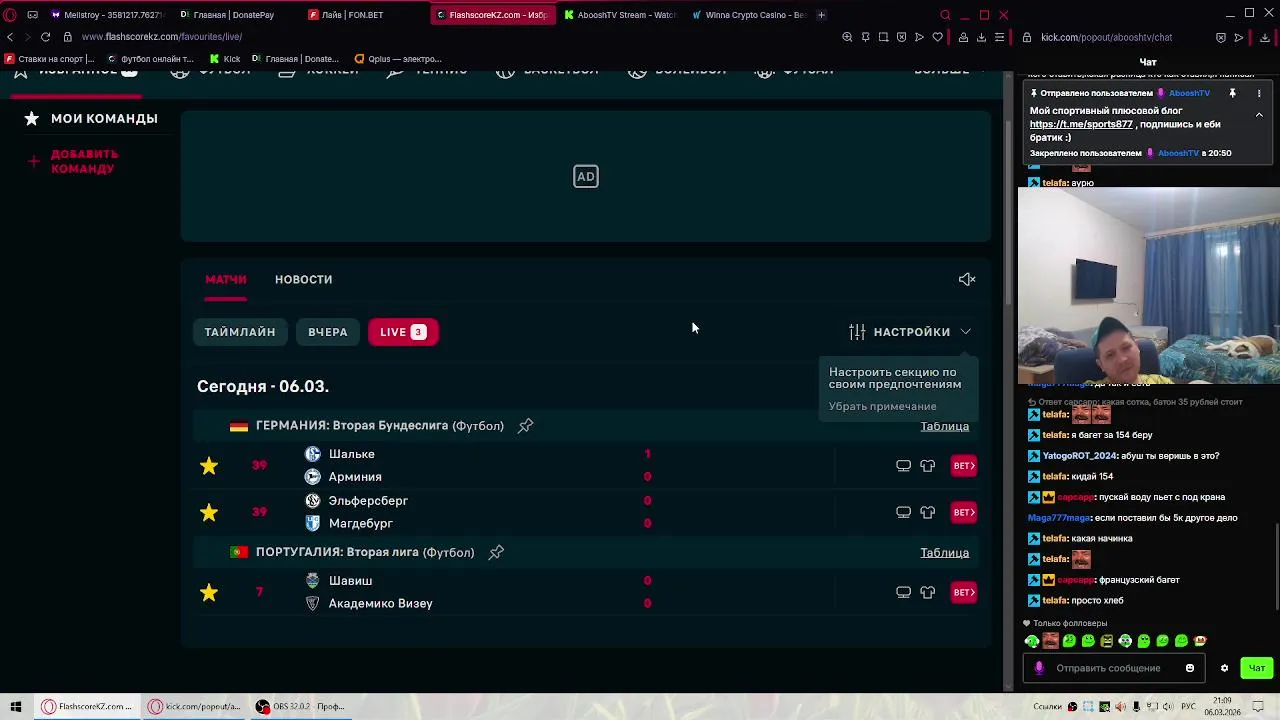This screenshot has width=1280, height=720.
Task: Select the Вчера filter
Action: click(x=328, y=332)
